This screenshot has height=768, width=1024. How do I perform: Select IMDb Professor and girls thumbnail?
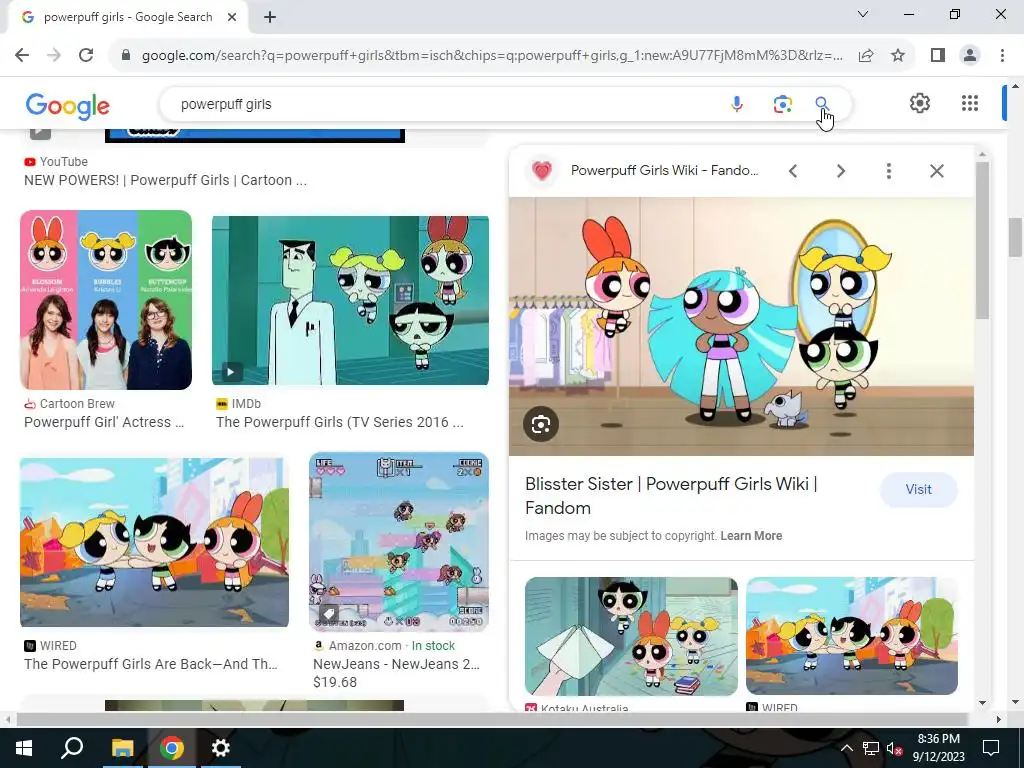pyautogui.click(x=350, y=300)
